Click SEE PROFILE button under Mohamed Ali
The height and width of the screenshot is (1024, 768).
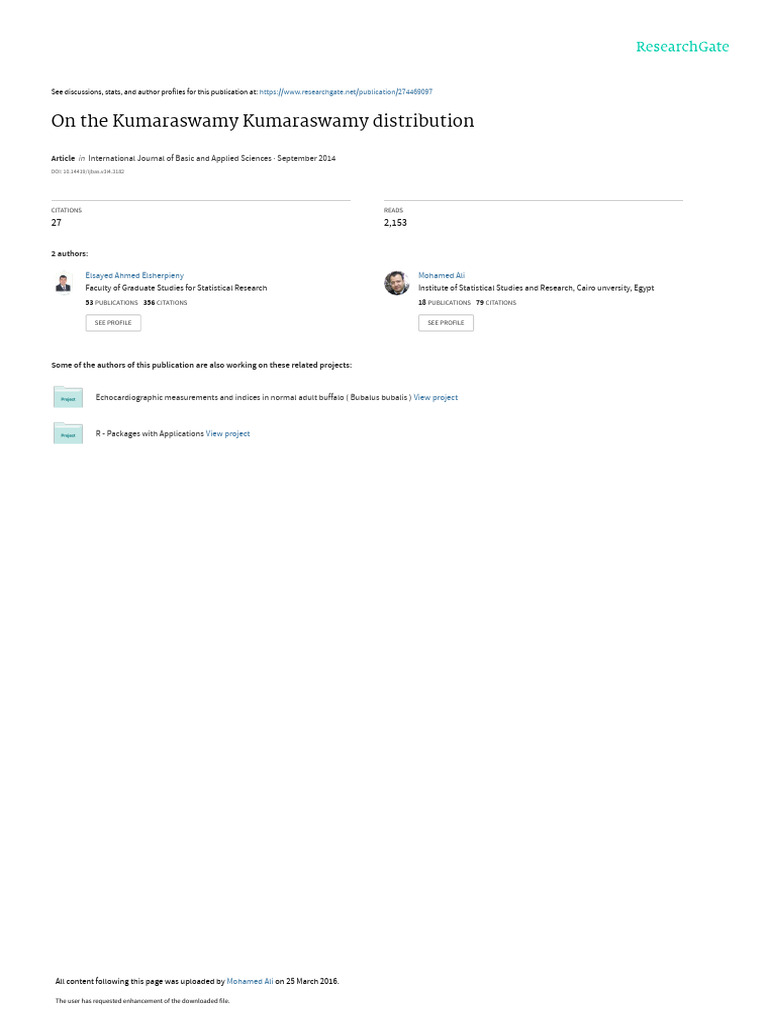click(446, 323)
